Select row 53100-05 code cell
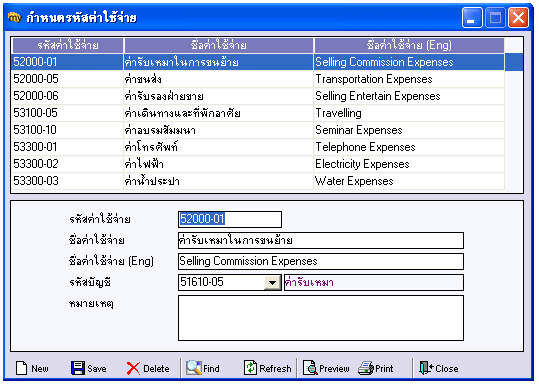 coord(67,113)
